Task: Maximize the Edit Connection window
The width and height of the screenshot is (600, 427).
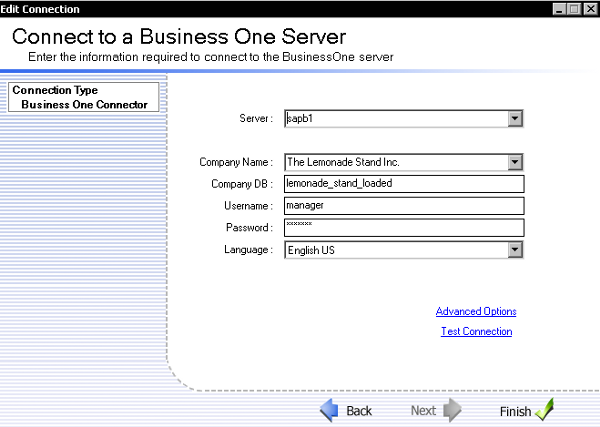Action: point(574,9)
